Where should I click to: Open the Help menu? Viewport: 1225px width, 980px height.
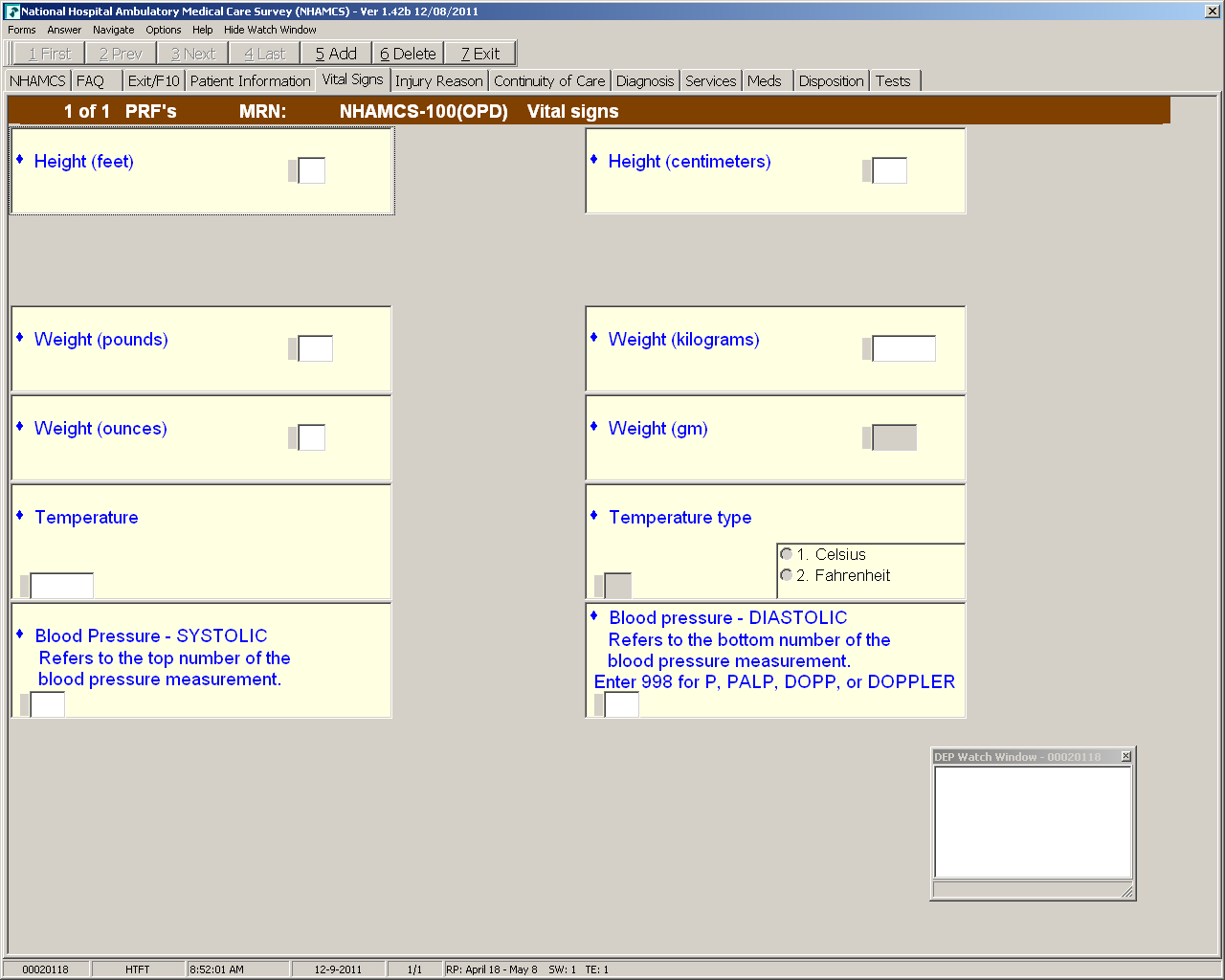pos(203,30)
